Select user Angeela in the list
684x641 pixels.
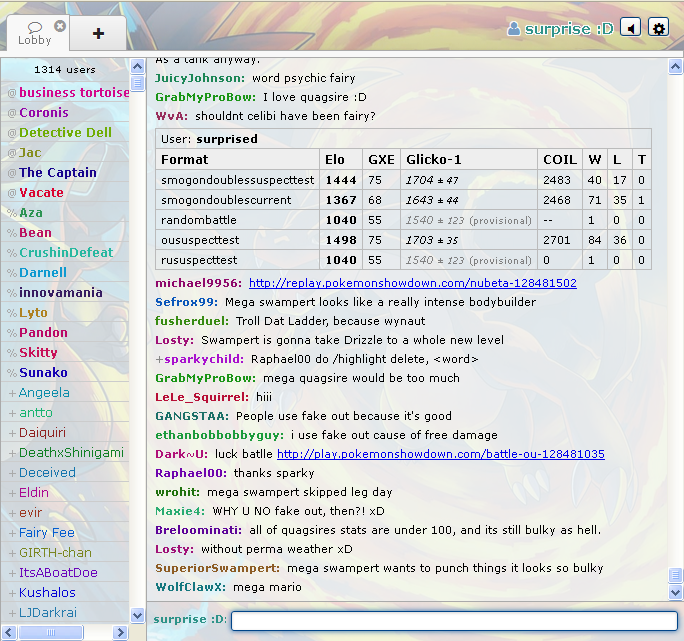[65, 393]
